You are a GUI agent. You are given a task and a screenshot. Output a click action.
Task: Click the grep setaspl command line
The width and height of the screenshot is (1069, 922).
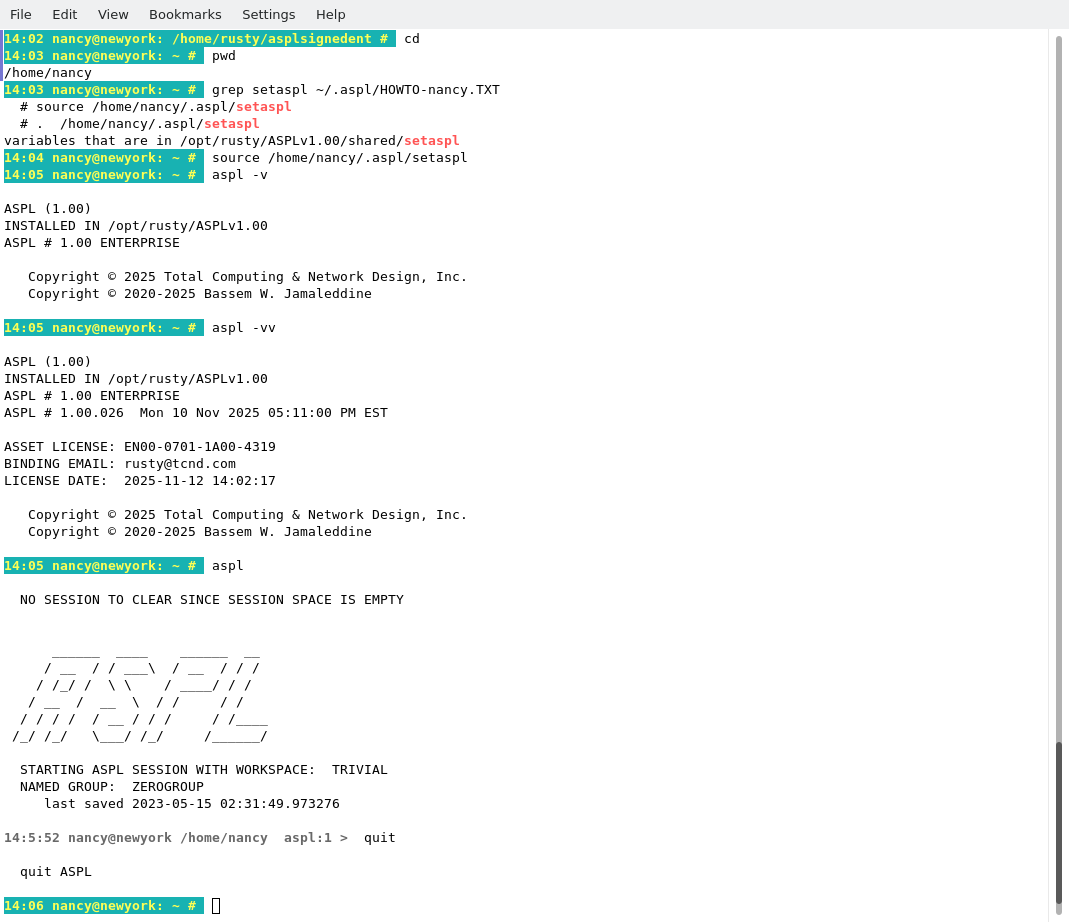click(x=355, y=90)
